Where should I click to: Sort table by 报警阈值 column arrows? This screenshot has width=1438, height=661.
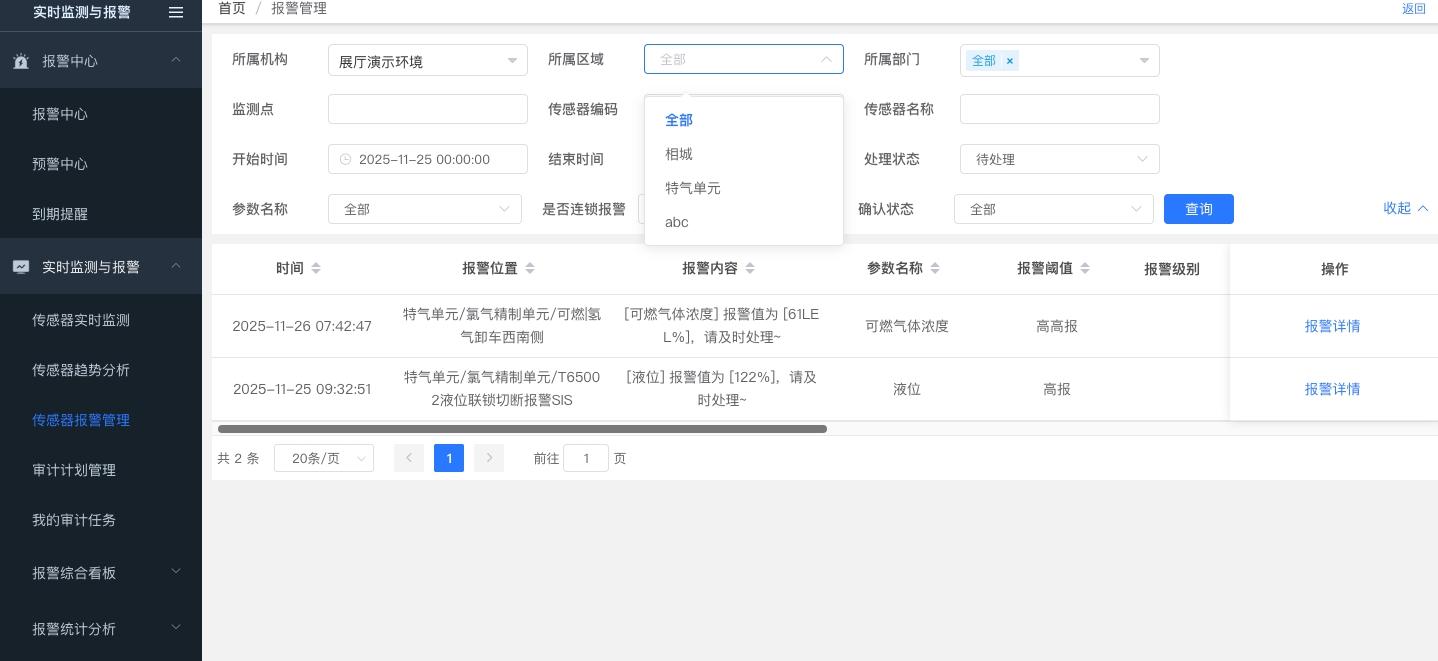pos(1085,268)
